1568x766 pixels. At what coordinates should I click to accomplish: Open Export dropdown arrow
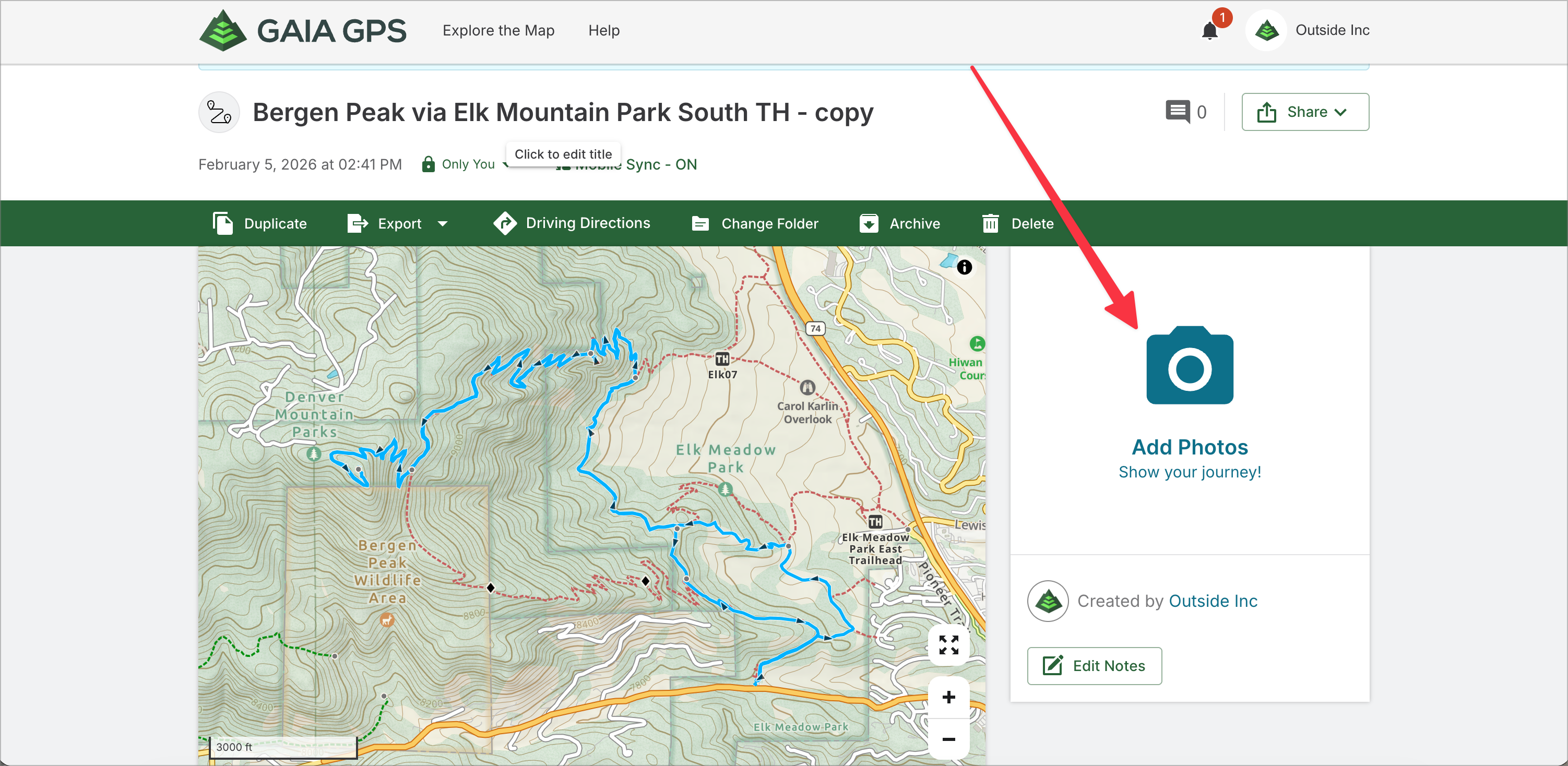443,224
